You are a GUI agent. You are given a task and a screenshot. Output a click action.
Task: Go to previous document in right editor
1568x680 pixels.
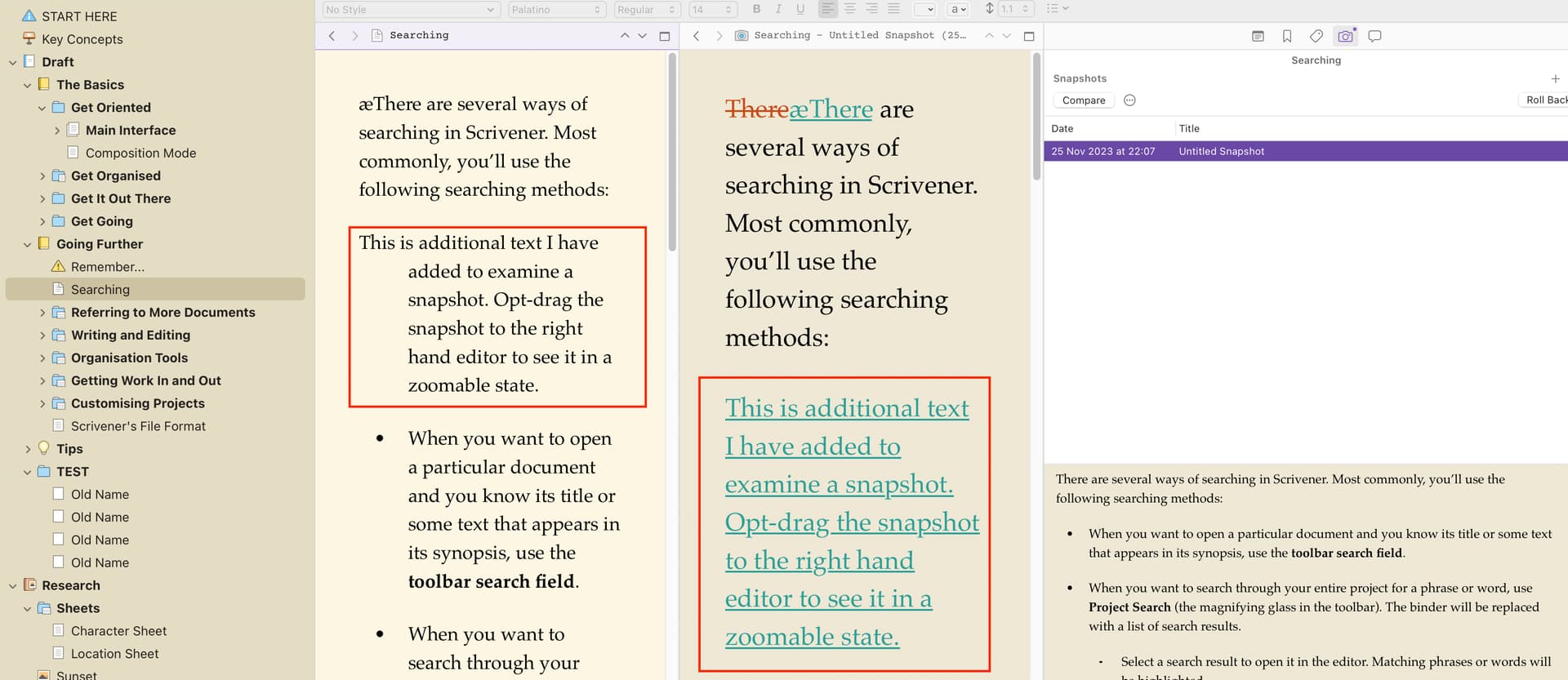click(989, 36)
